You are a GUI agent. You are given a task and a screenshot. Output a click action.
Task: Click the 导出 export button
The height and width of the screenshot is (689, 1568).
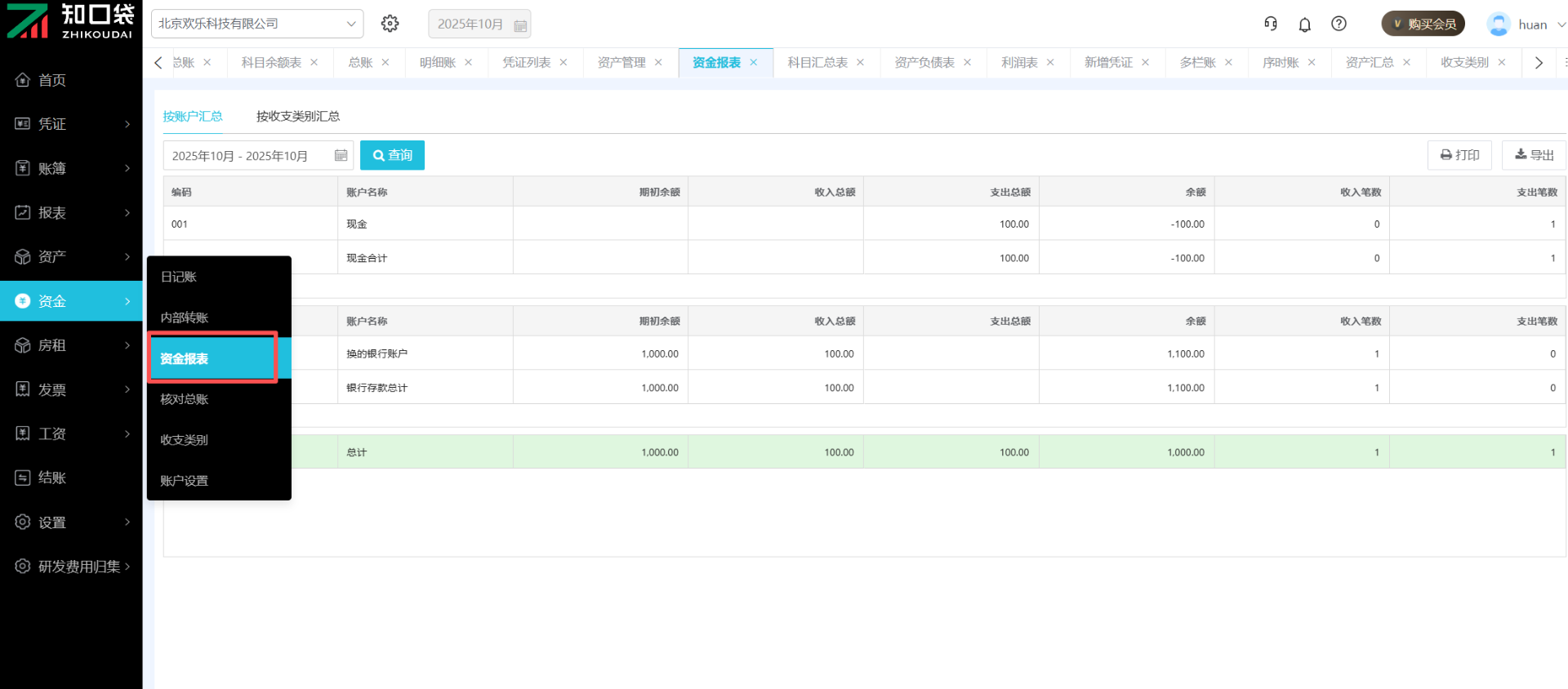[x=1534, y=155]
